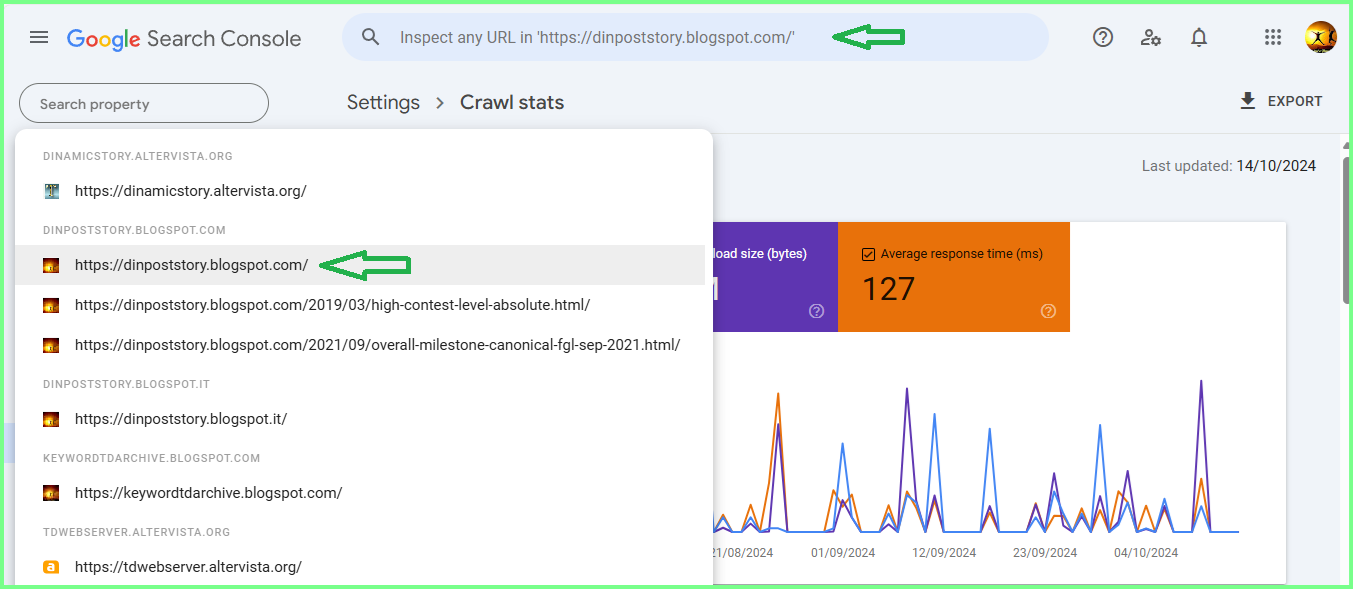Click favicon beside overall-milestone-canonical property
Screen dimensions: 1353x589
51,345
